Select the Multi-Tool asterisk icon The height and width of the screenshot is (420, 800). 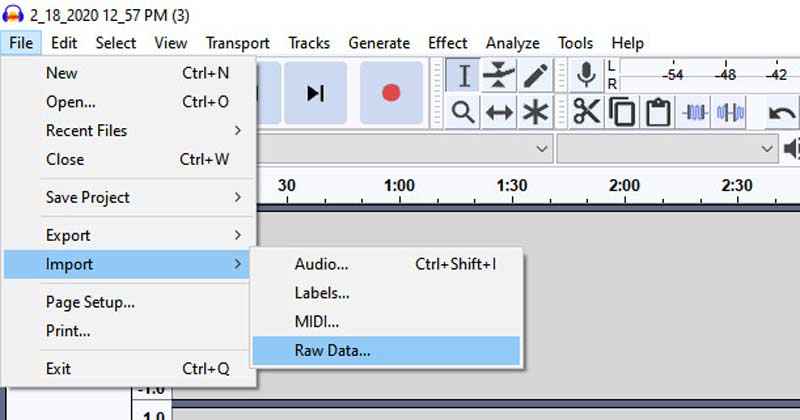pos(536,112)
